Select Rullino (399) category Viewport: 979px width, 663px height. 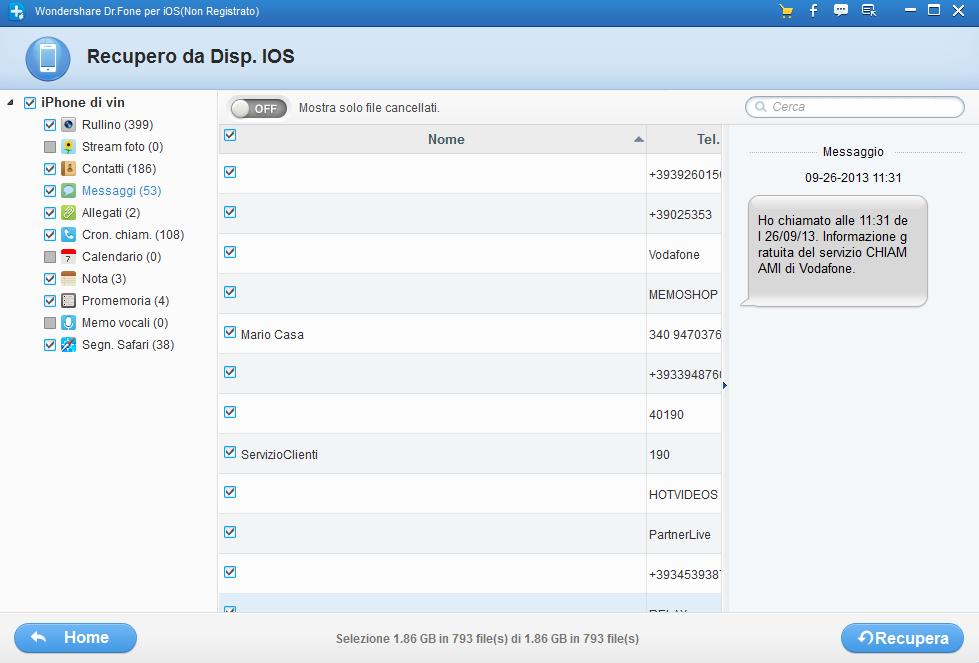117,125
